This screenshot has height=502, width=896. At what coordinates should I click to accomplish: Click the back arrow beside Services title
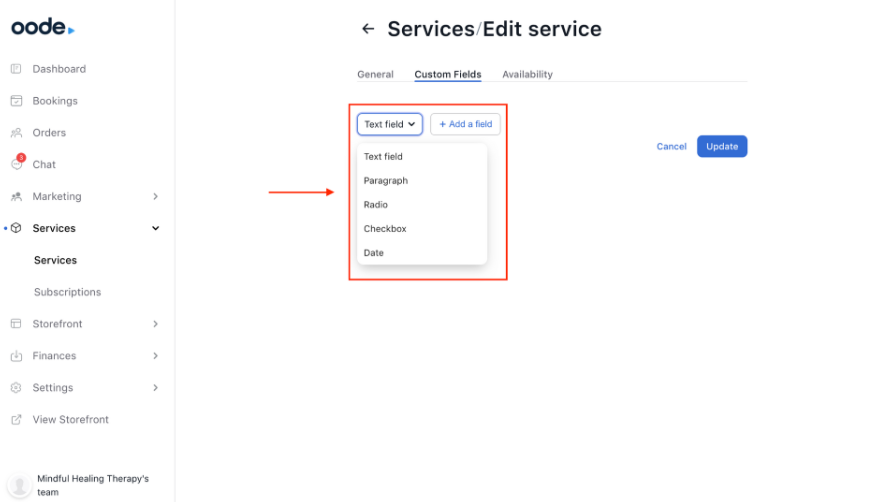point(368,29)
